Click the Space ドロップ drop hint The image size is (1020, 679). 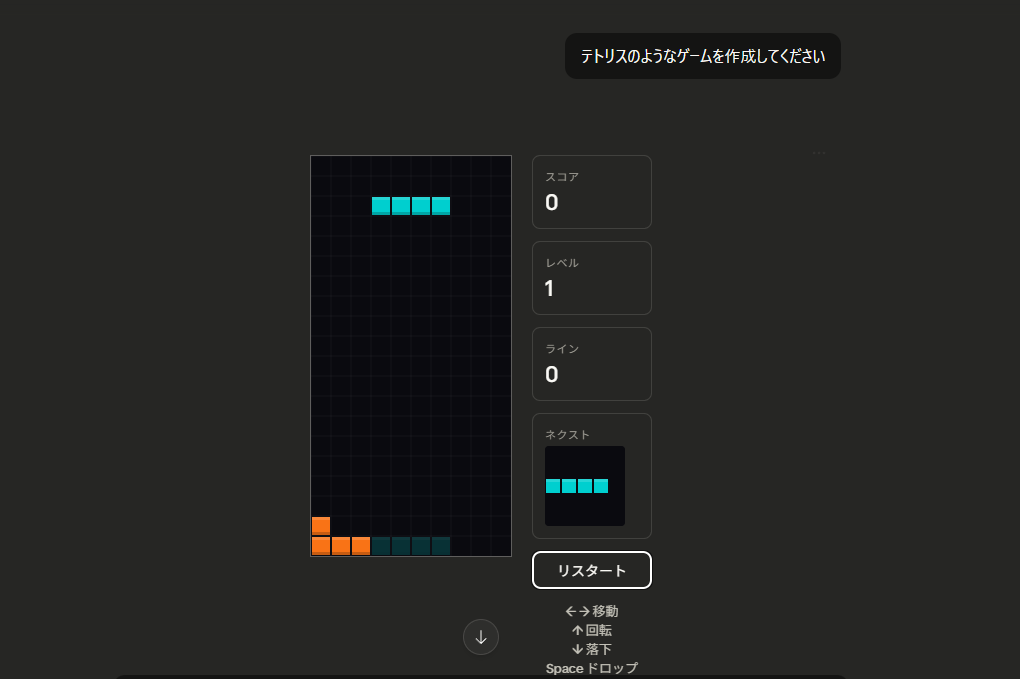click(x=592, y=668)
